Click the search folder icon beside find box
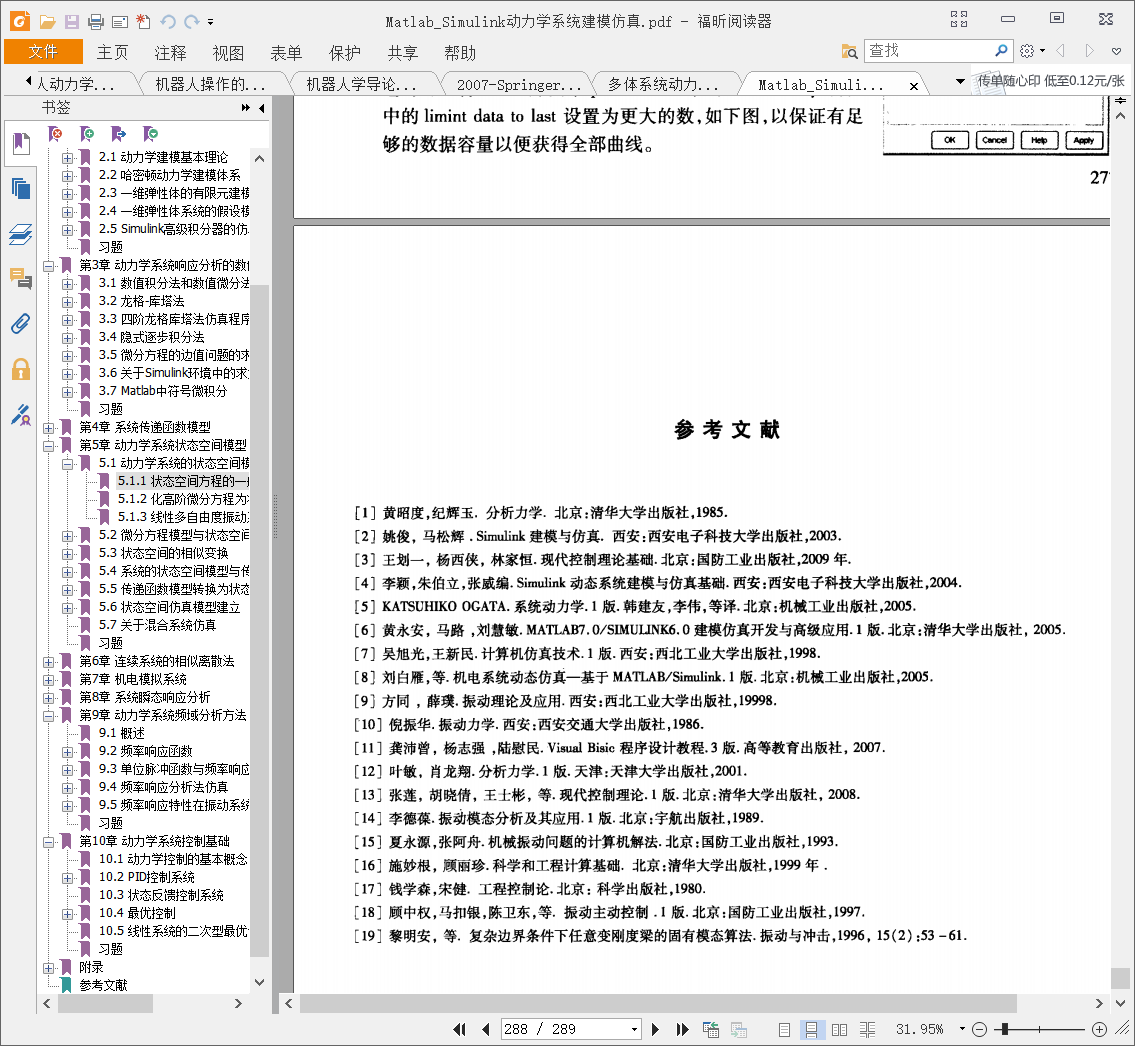The width and height of the screenshot is (1135, 1046). (x=849, y=51)
